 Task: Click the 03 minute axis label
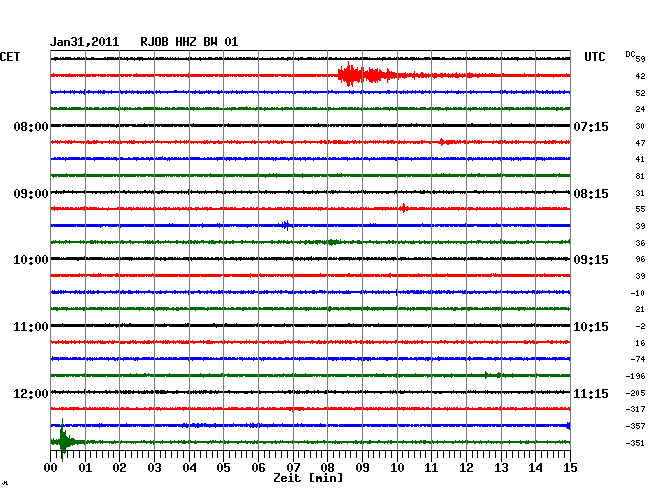155,468
